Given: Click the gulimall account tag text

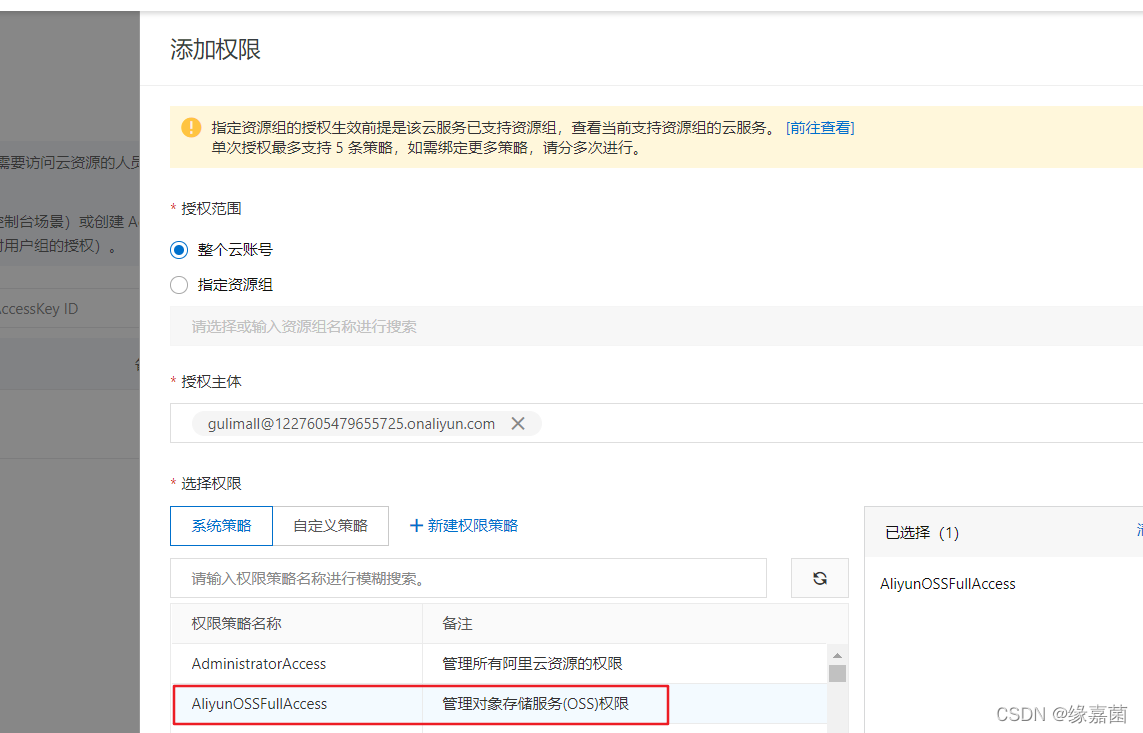Looking at the screenshot, I should pos(351,423).
